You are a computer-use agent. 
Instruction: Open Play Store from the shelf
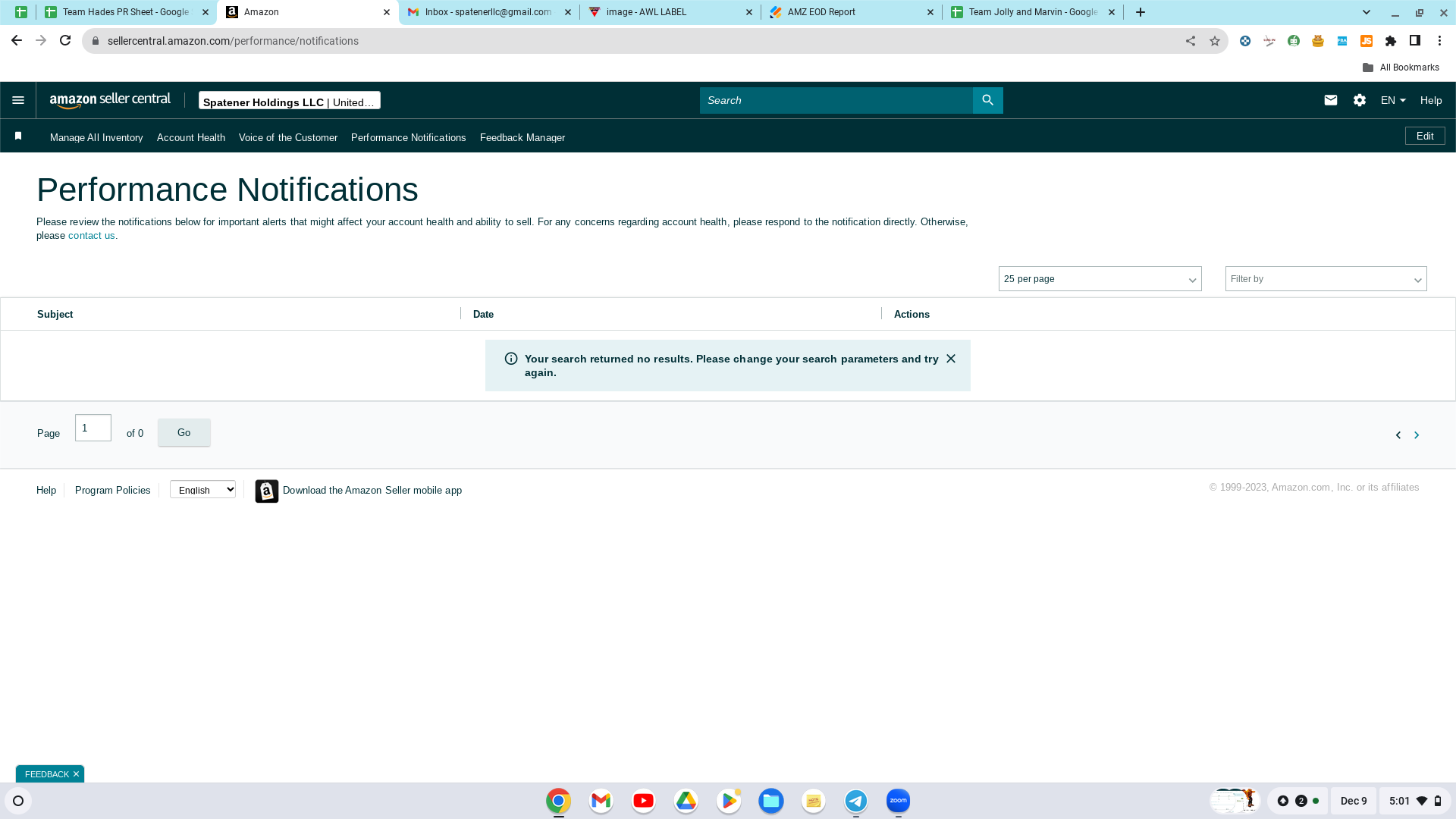(x=729, y=801)
